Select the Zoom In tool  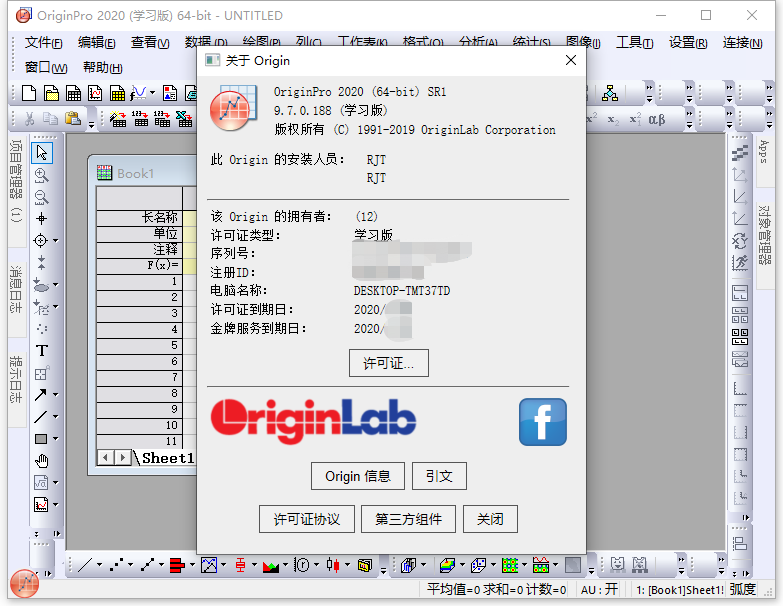(41, 175)
